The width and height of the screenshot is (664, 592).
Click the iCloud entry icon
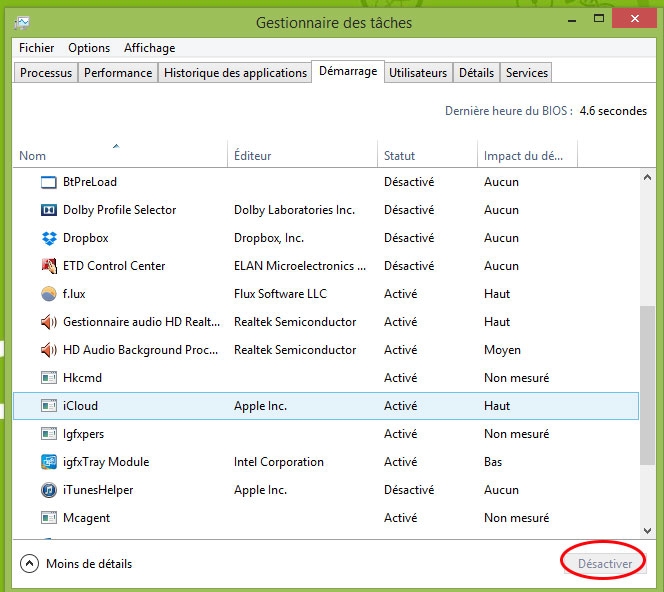pyautogui.click(x=49, y=406)
